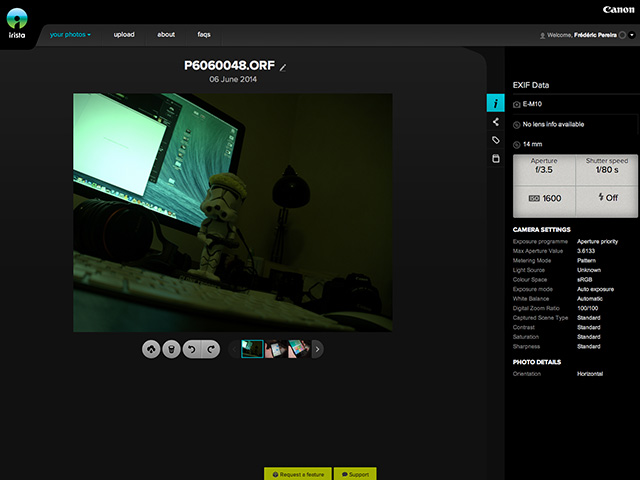The width and height of the screenshot is (640, 480).
Task: Click the EXIF Data heading
Action: 531,85
